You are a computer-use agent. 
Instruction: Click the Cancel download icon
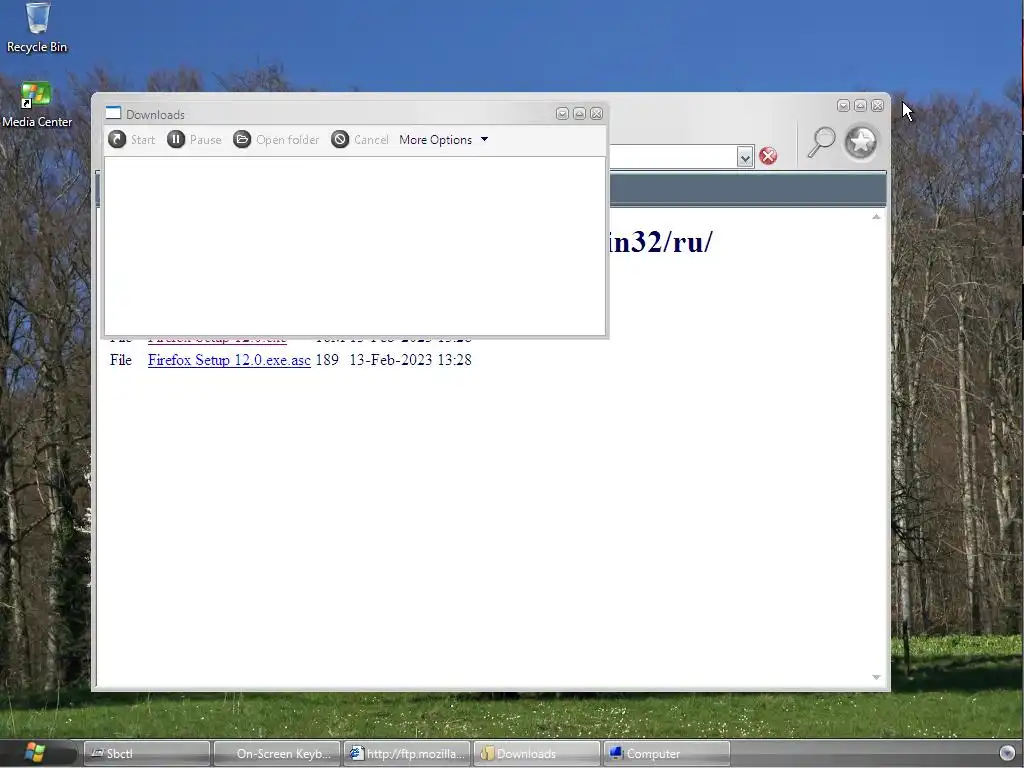click(x=340, y=139)
